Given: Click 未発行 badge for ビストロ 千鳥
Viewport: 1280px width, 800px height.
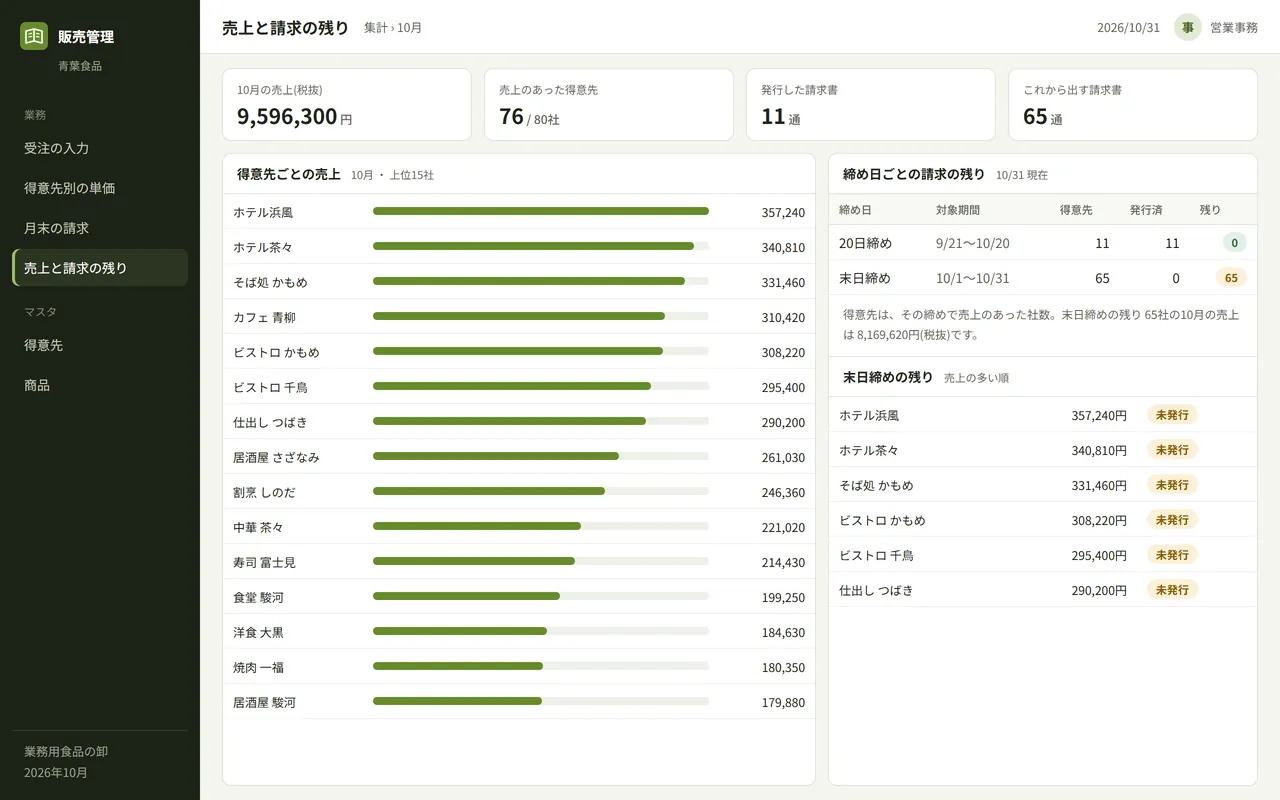Looking at the screenshot, I should coord(1172,555).
